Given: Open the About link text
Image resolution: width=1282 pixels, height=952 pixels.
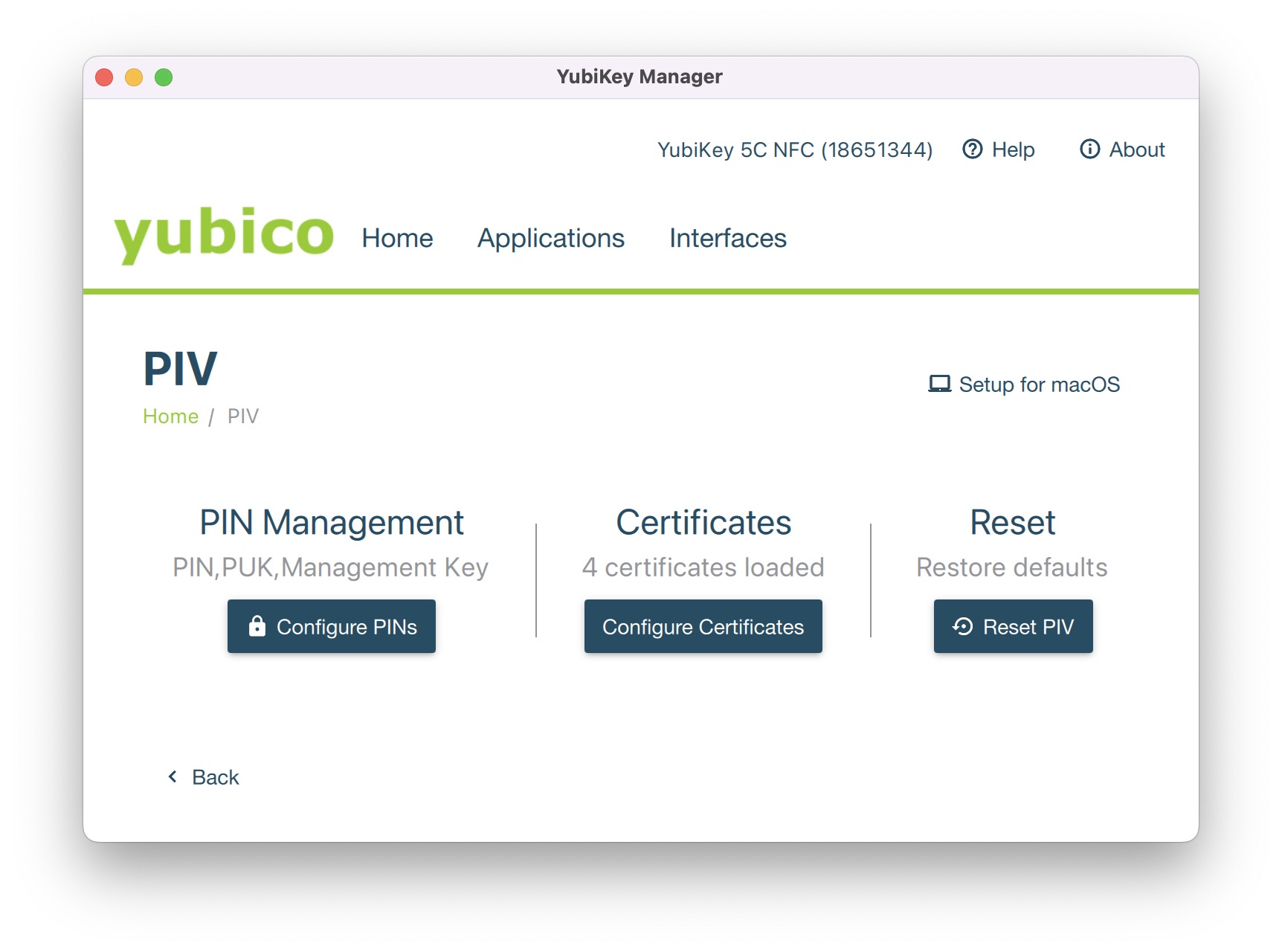Looking at the screenshot, I should (x=1137, y=149).
